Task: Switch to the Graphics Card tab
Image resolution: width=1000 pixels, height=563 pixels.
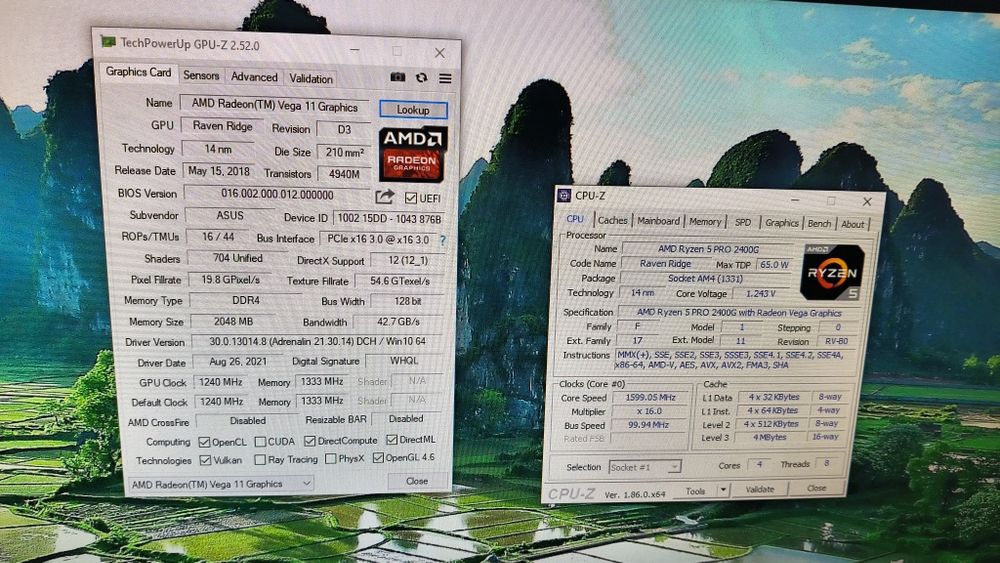Action: [138, 72]
